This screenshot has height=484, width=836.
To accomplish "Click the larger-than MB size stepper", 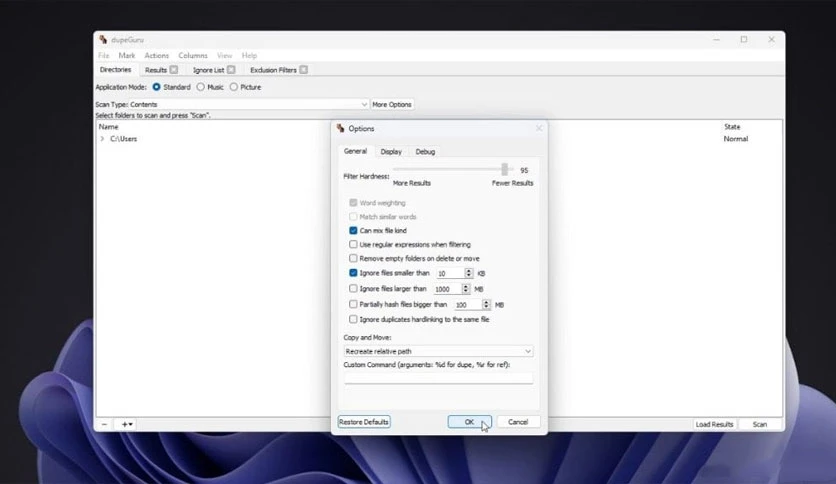I will (x=465, y=288).
